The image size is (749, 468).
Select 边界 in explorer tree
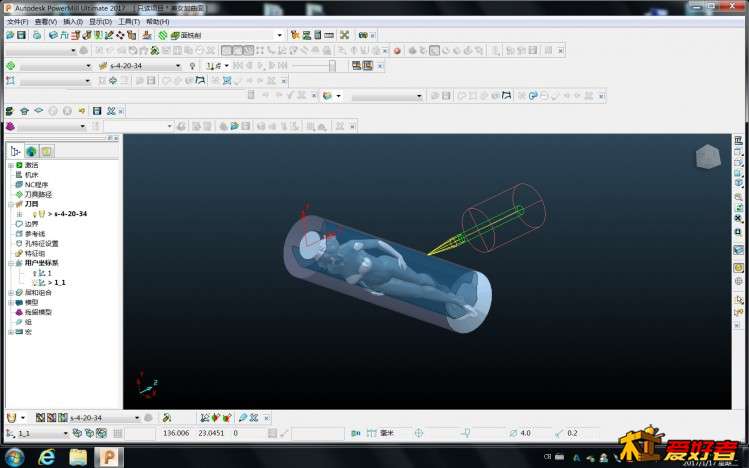pos(32,224)
